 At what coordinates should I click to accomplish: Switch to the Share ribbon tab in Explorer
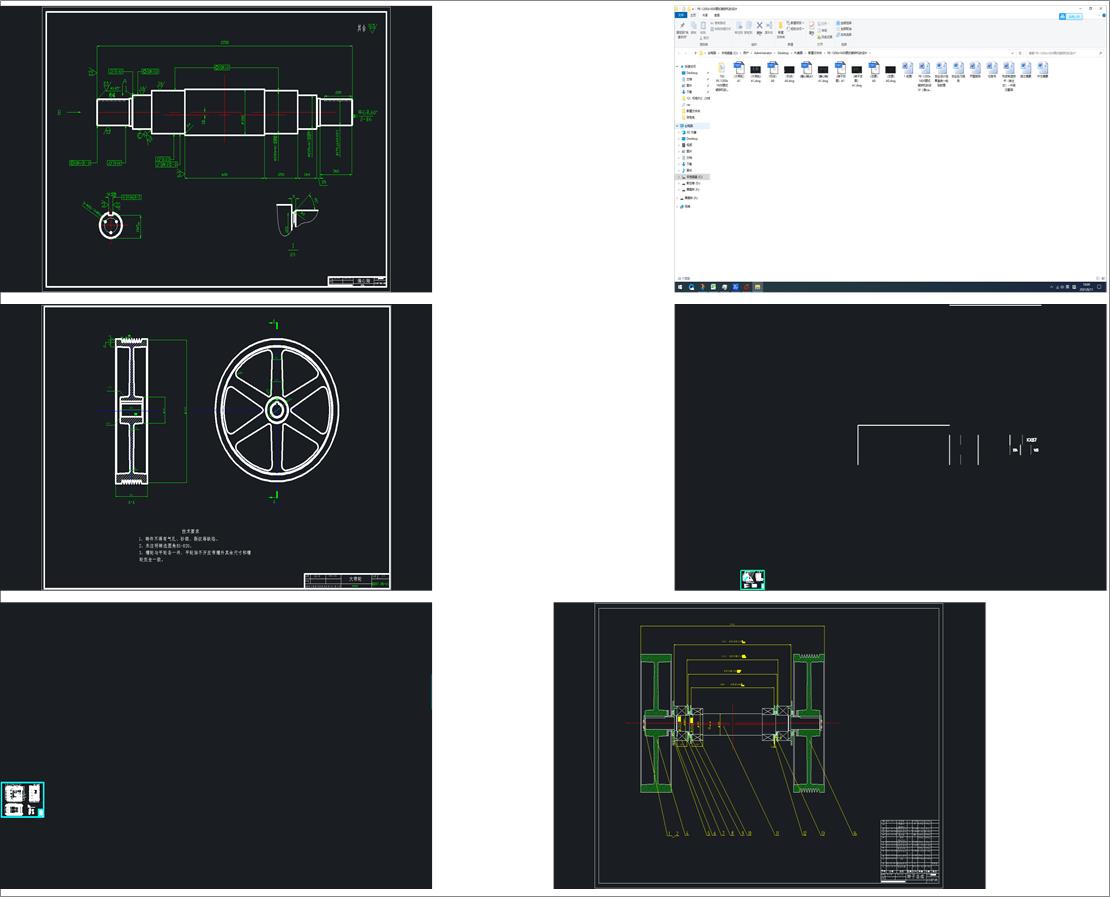(705, 15)
